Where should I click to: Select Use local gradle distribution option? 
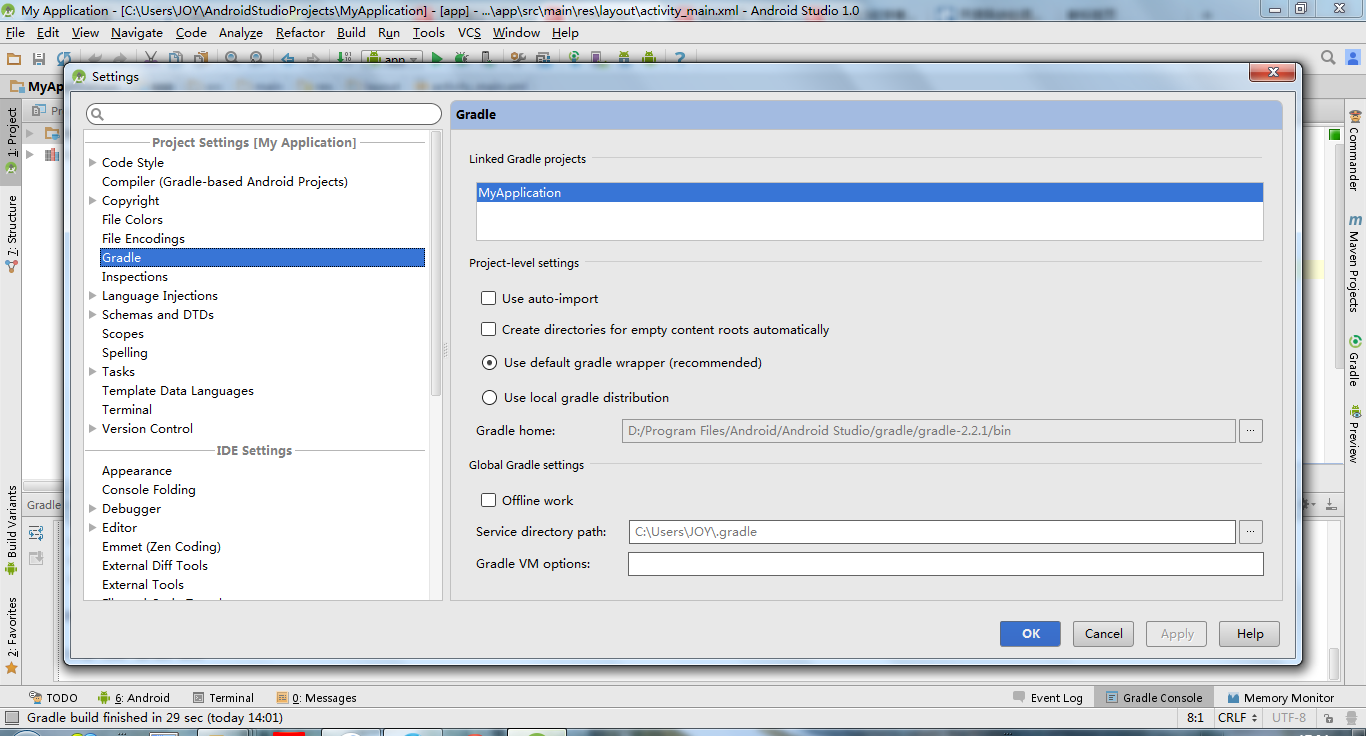(x=489, y=397)
